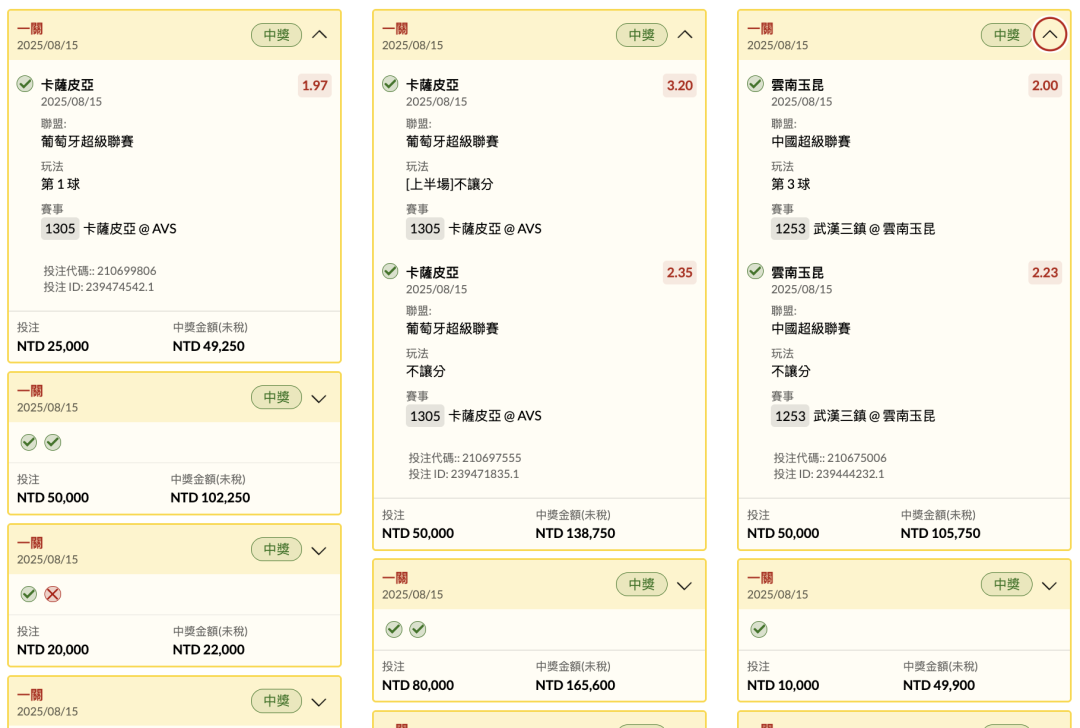Click play type text 第 1 球

point(61,184)
